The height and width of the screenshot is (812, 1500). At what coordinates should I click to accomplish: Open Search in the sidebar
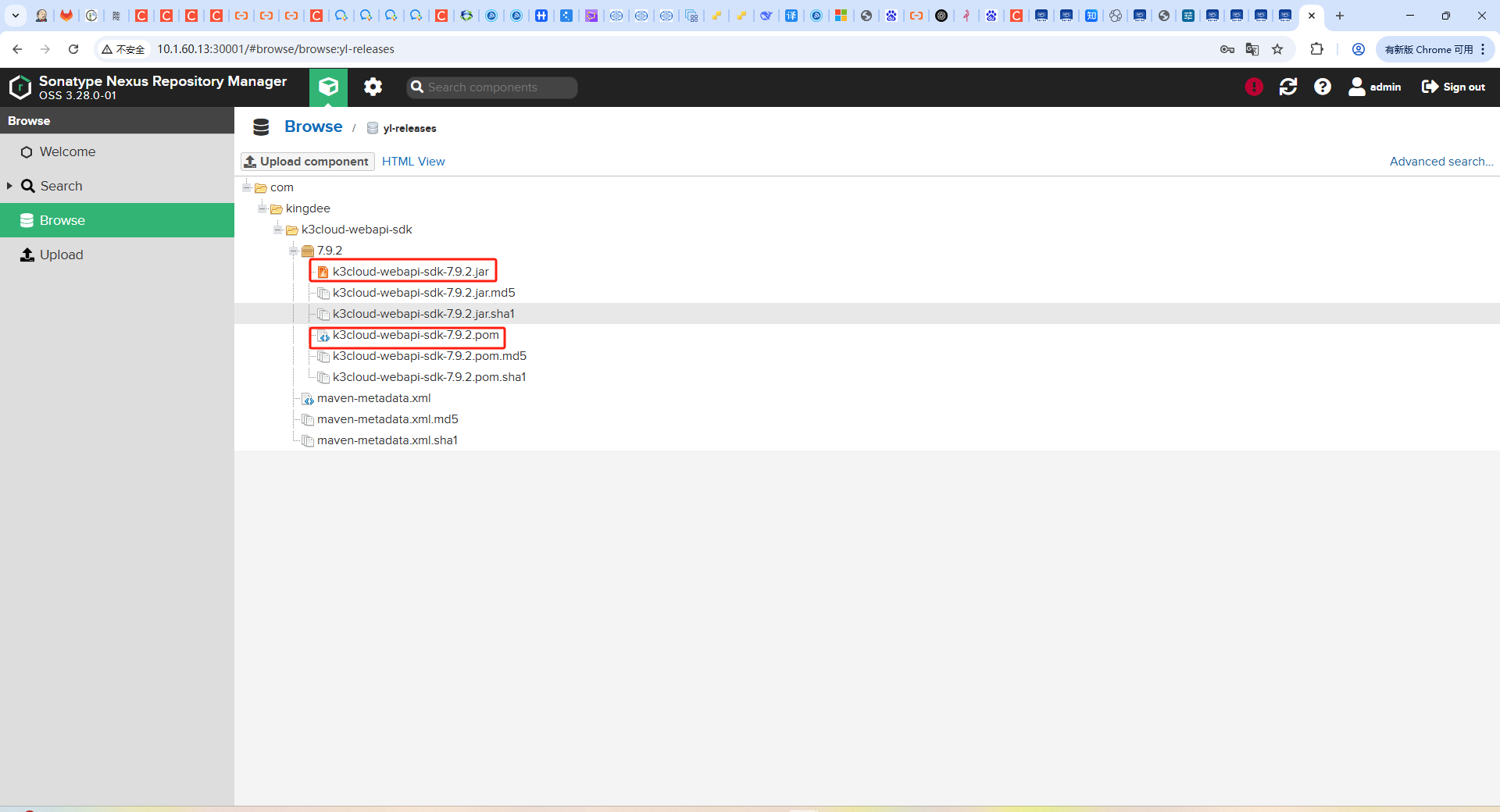[117, 186]
